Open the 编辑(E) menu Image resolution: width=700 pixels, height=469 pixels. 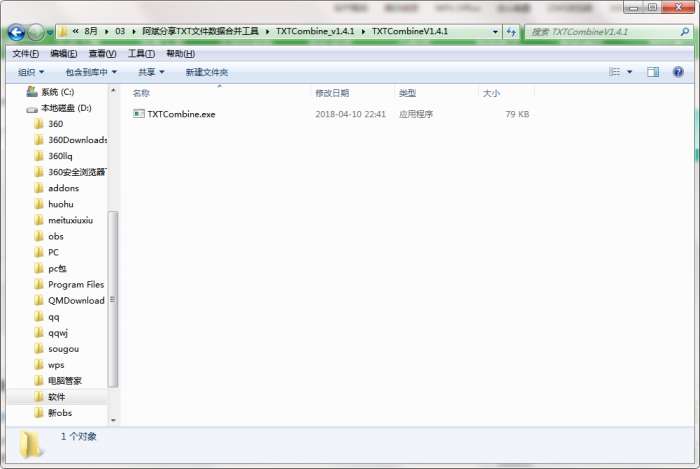pos(63,54)
